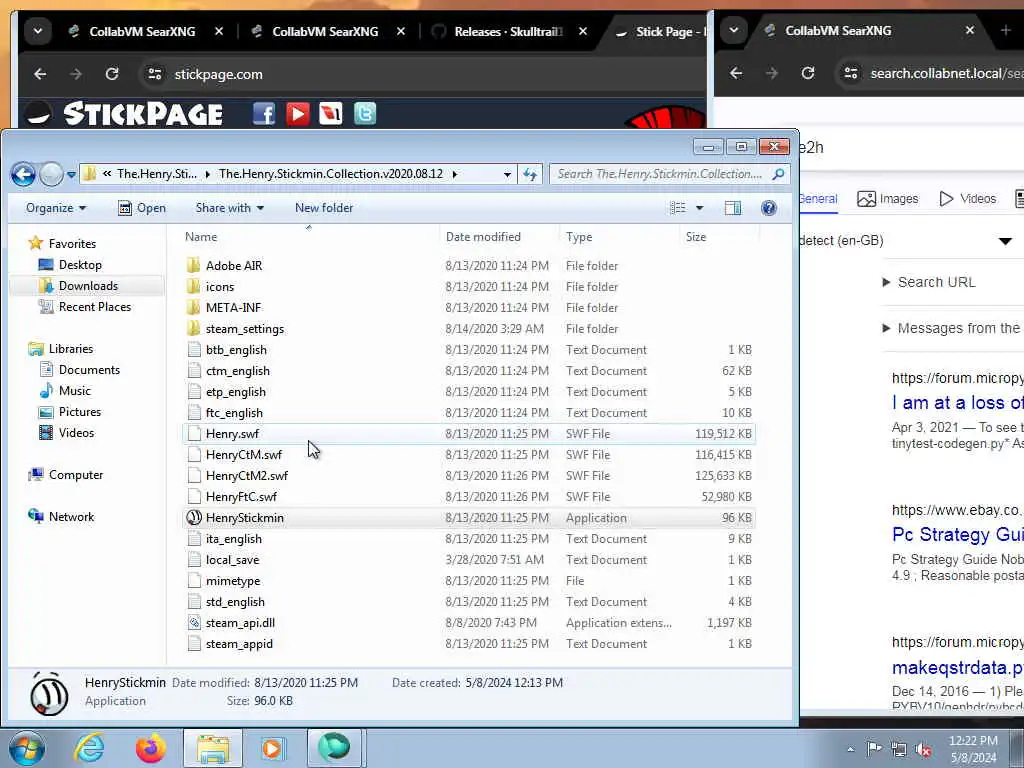Open recent pages dropdown beside Forward button

tap(71, 175)
